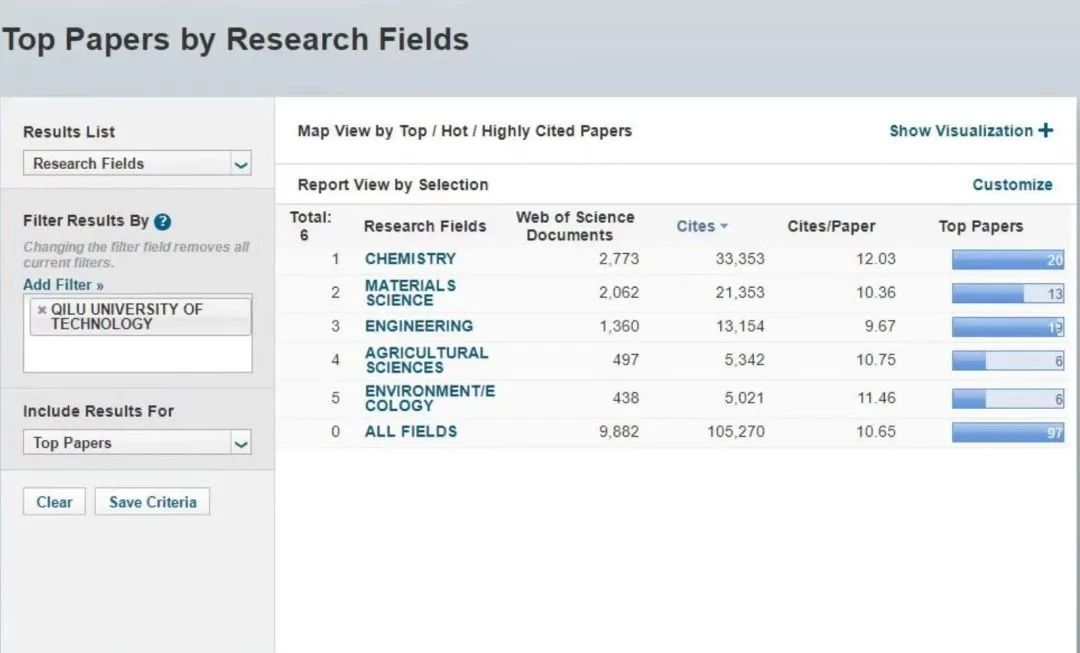Screen dimensions: 1080x653
Task: Open the Research Fields results list dropdown
Action: 240,164
